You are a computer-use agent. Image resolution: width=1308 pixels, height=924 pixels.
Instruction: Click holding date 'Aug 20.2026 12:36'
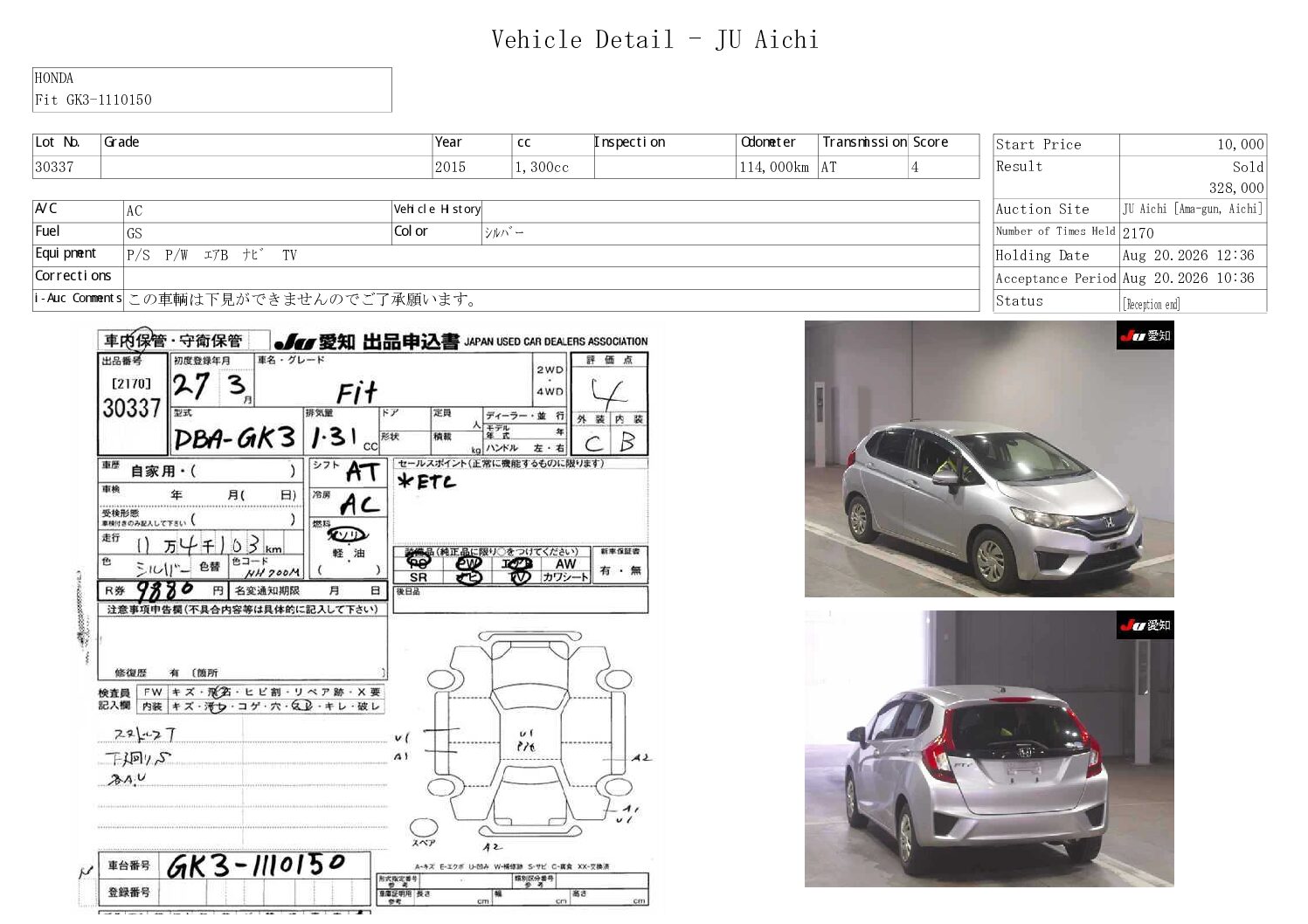1188,256
